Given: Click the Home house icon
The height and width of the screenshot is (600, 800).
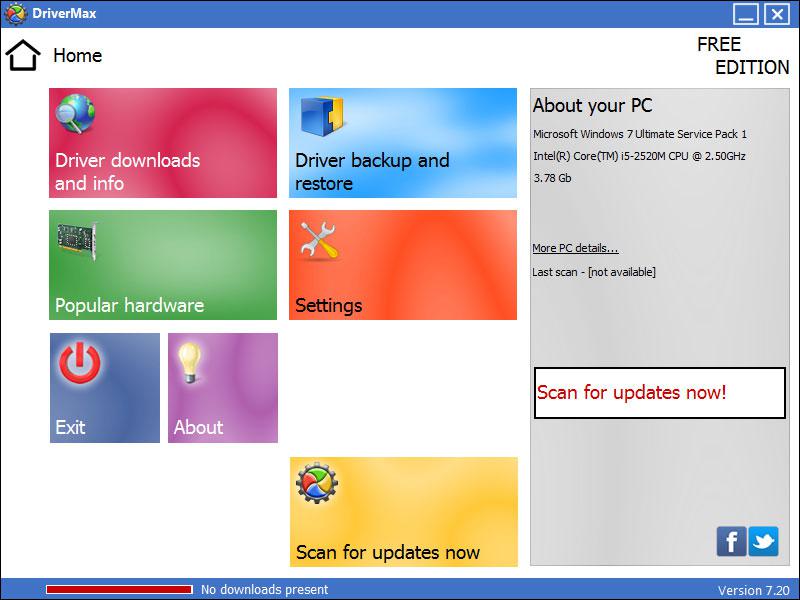Looking at the screenshot, I should point(23,55).
